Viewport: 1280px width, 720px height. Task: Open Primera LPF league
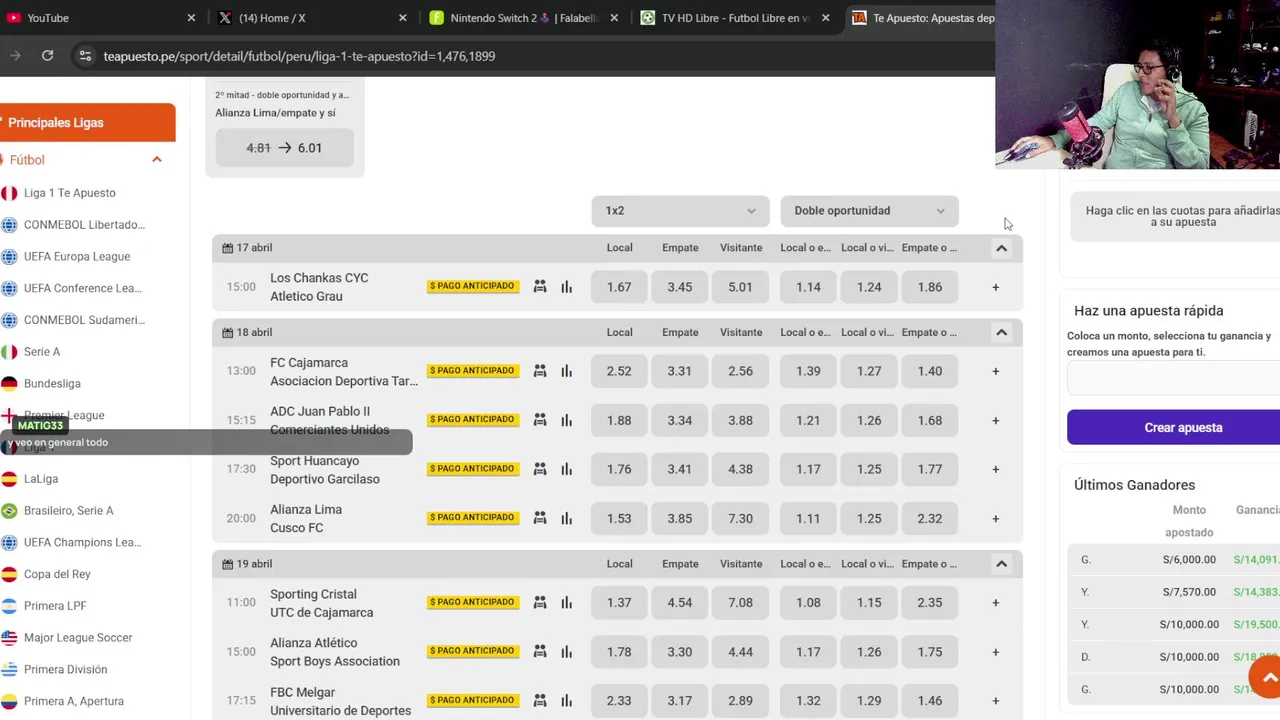55,606
